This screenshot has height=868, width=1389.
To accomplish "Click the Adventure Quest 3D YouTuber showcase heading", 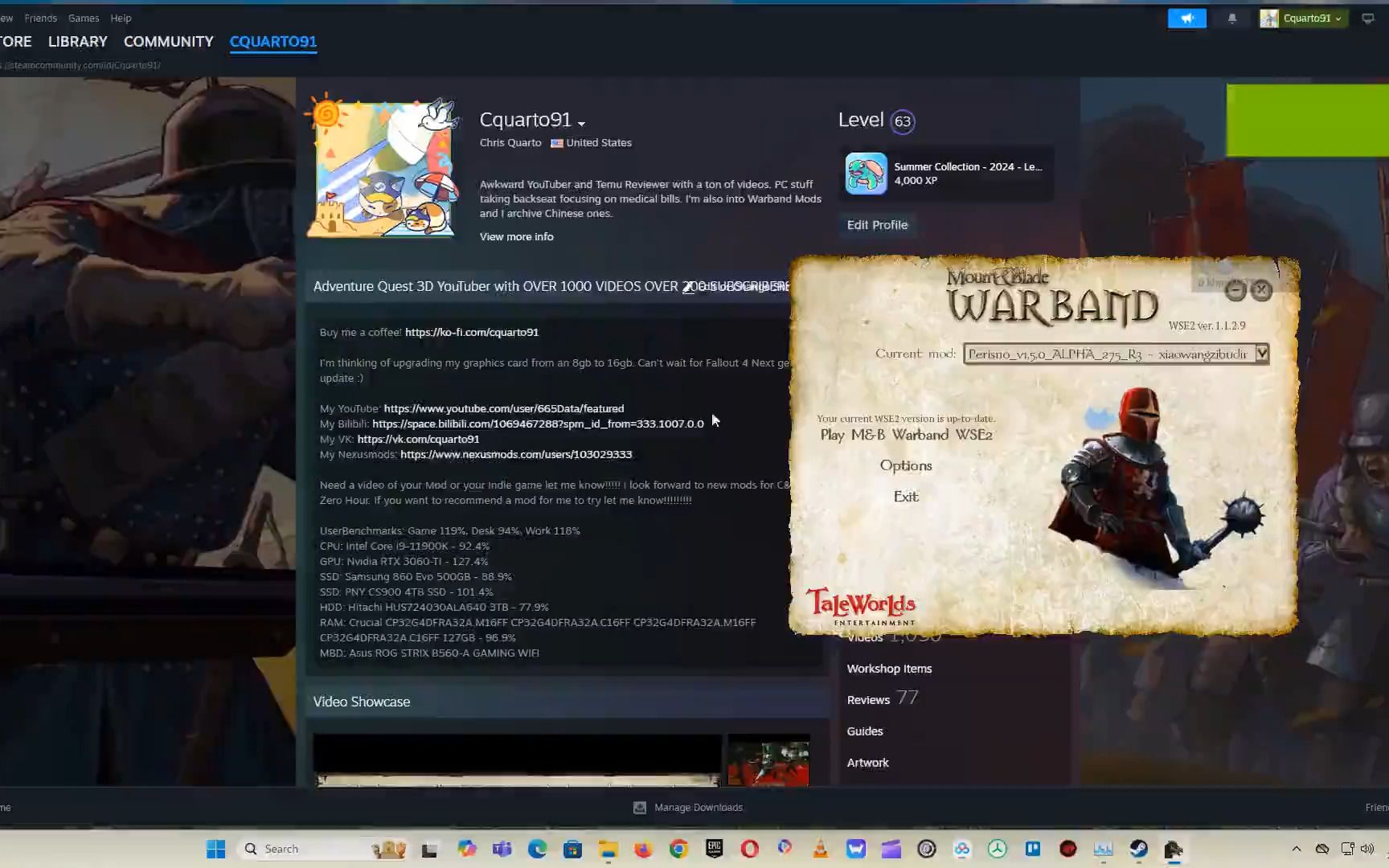I will tap(551, 286).
